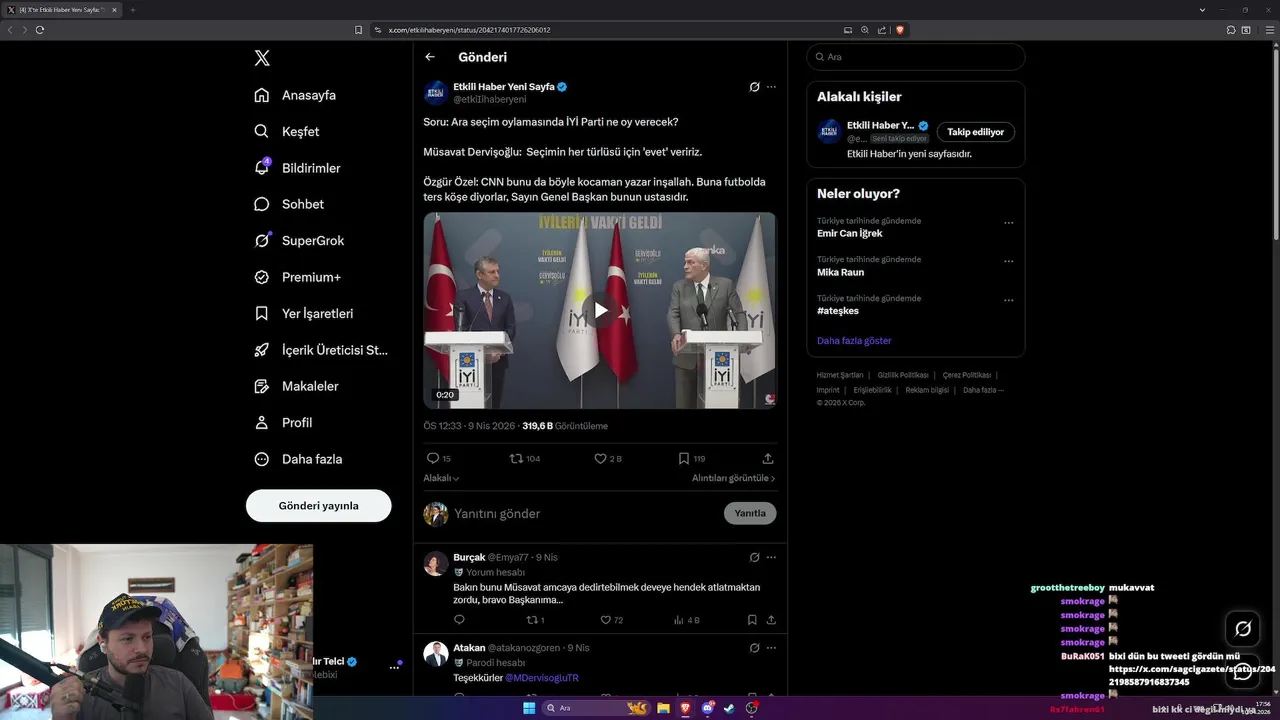This screenshot has width=1280, height=720.
Task: Click Grok icon on main post
Action: (755, 87)
